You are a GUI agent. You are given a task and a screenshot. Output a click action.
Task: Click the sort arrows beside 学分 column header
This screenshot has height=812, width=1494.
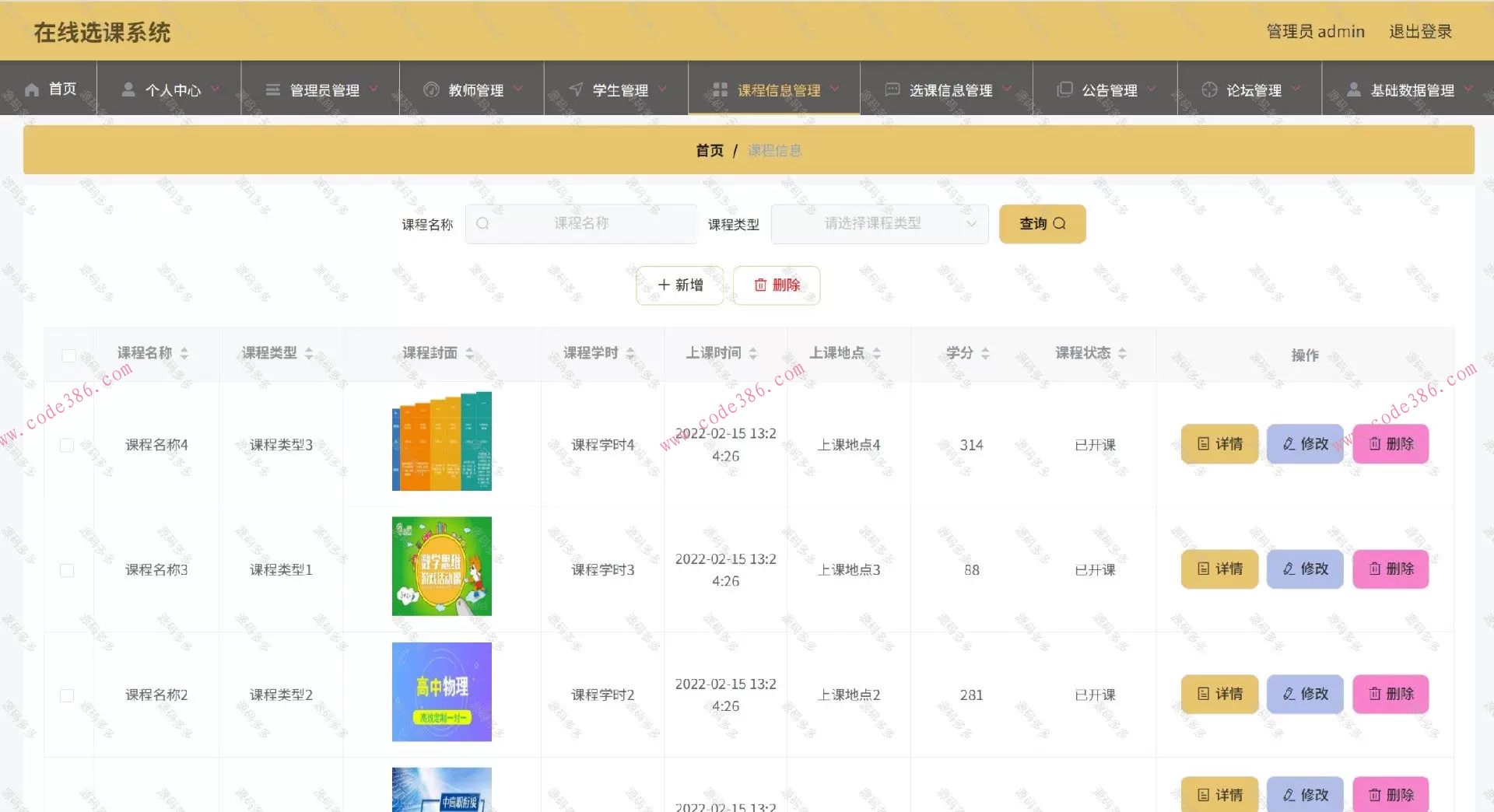point(986,352)
